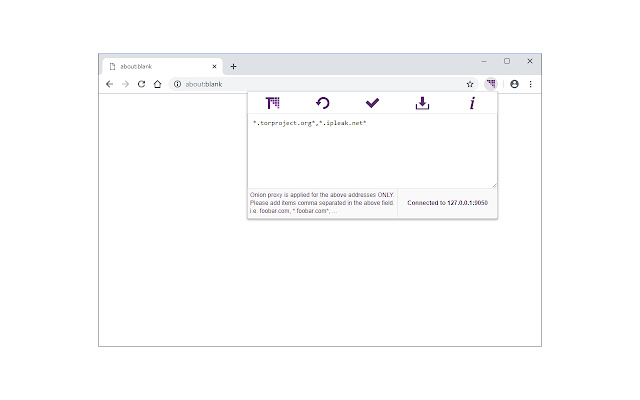Click the checkmark apply icon
Viewport: 640px width, 400px height.
[372, 103]
